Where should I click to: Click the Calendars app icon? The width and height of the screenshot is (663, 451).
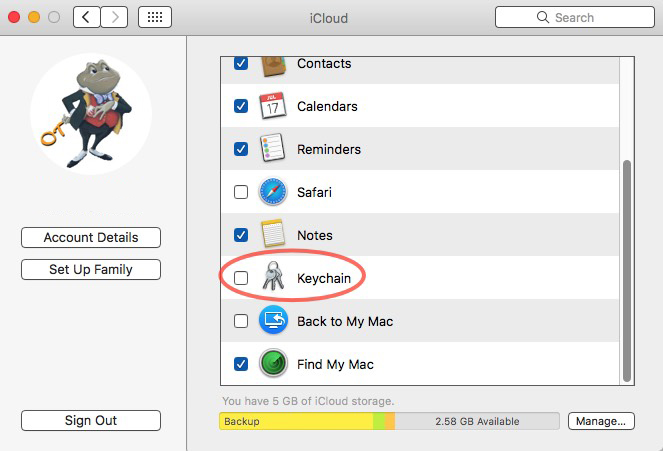273,106
